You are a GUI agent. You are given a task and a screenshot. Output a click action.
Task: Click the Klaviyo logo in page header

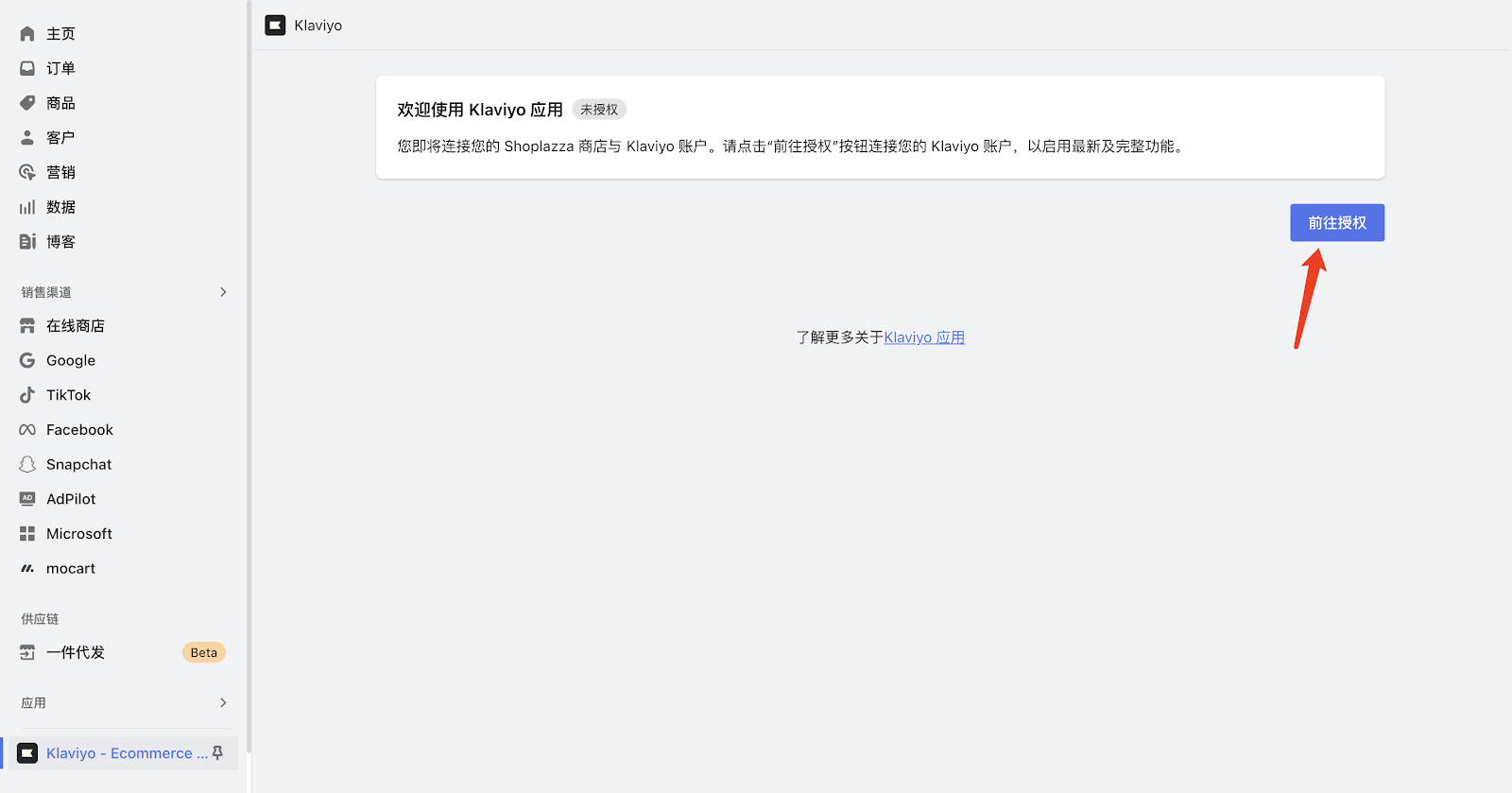click(275, 26)
